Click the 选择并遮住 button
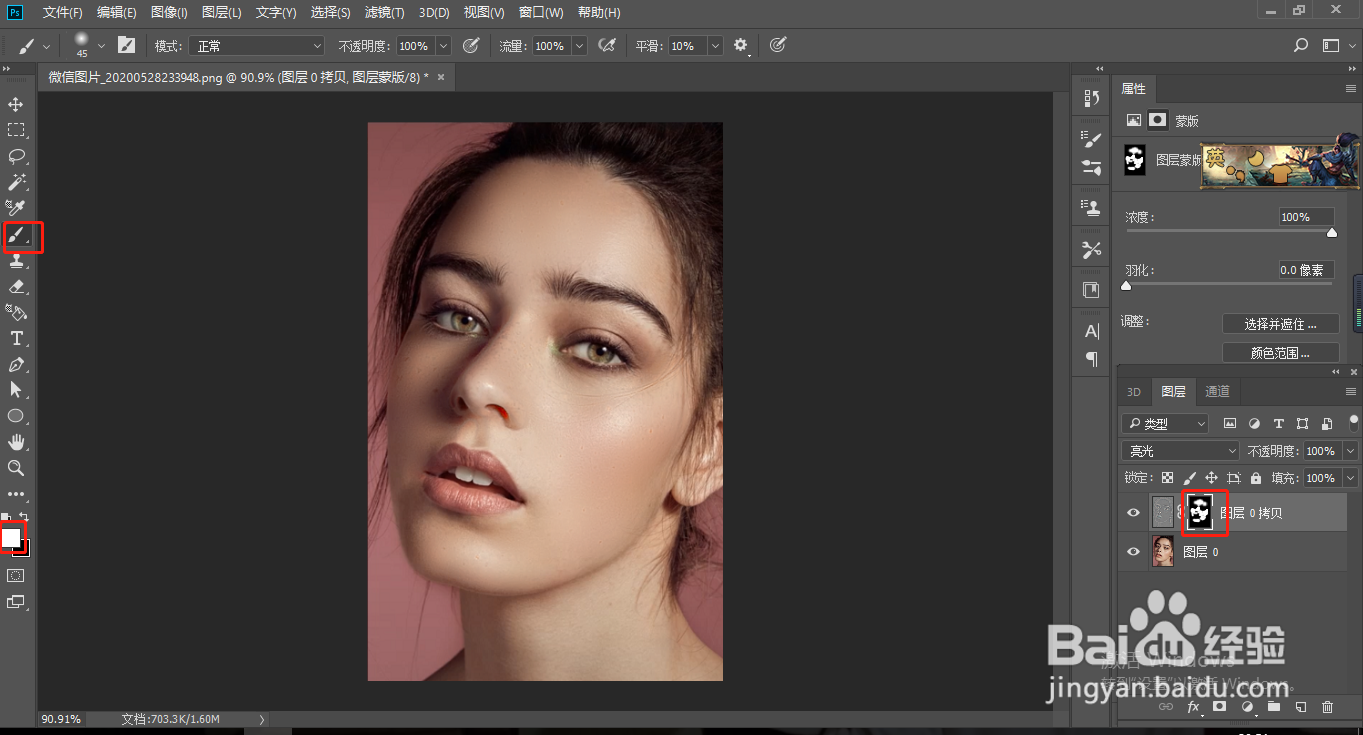This screenshot has height=735, width=1363. coord(1280,324)
